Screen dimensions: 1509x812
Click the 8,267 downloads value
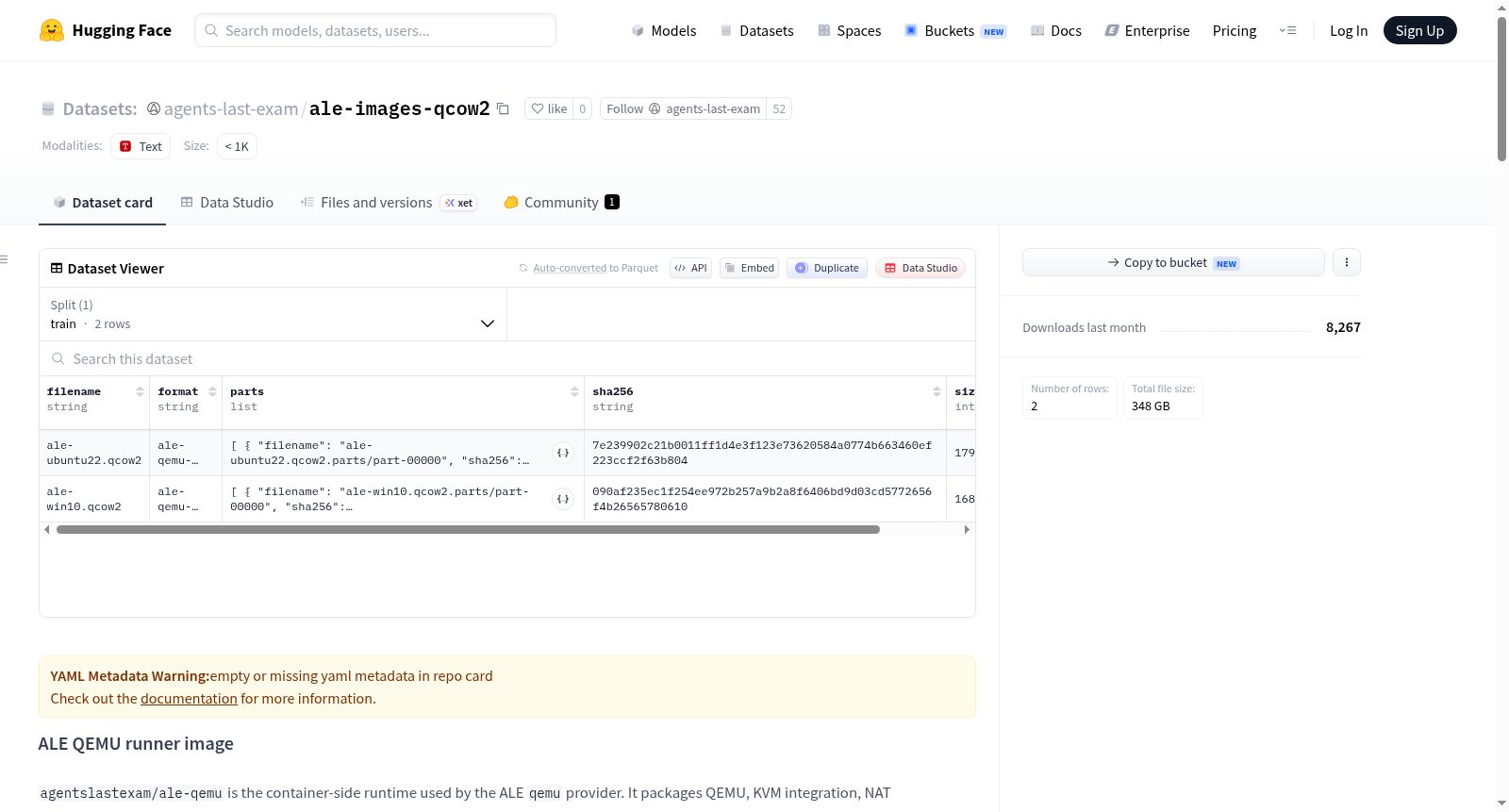coord(1343,327)
